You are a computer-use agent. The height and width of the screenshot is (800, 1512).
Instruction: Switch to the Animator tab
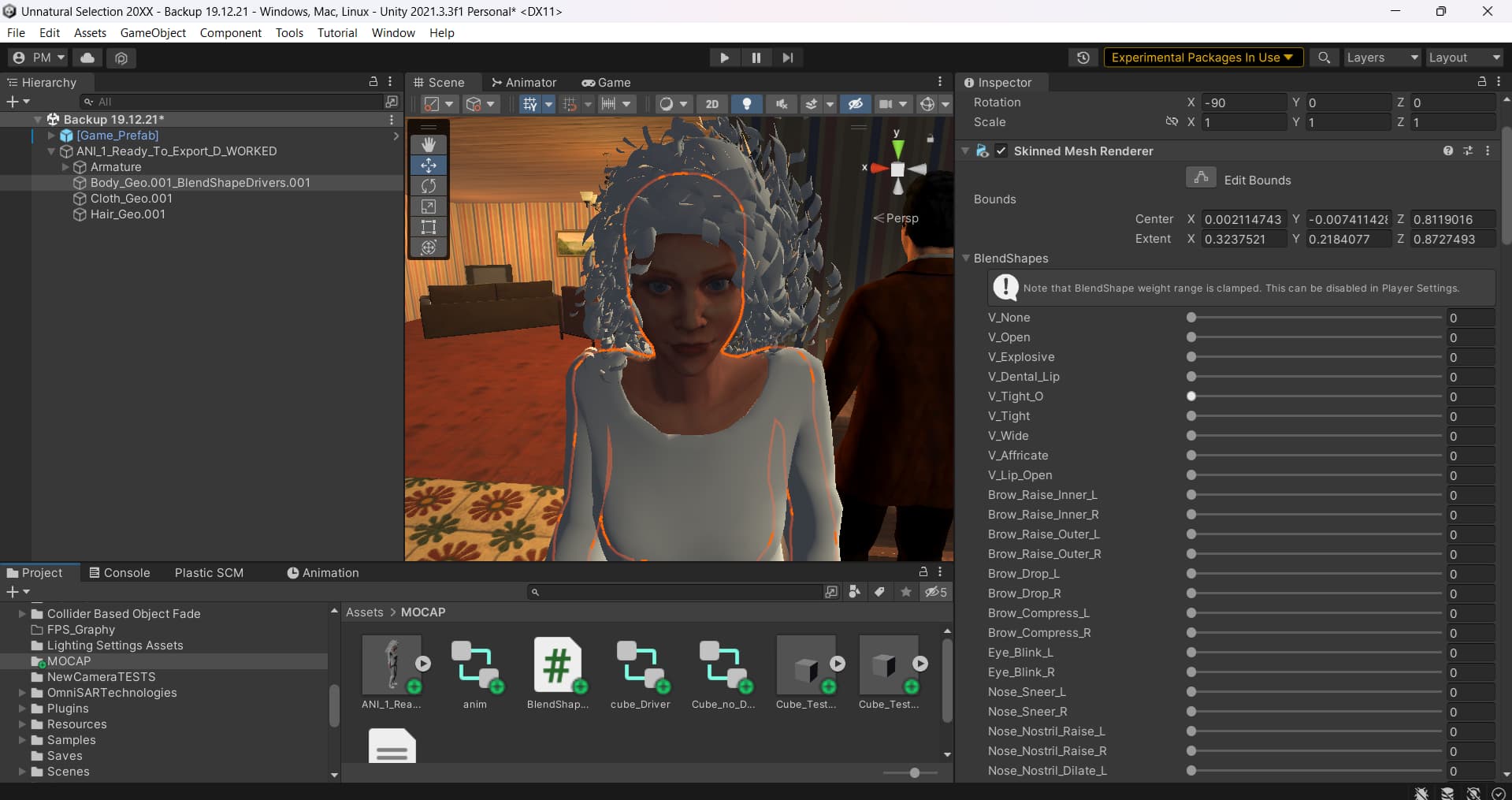(525, 82)
